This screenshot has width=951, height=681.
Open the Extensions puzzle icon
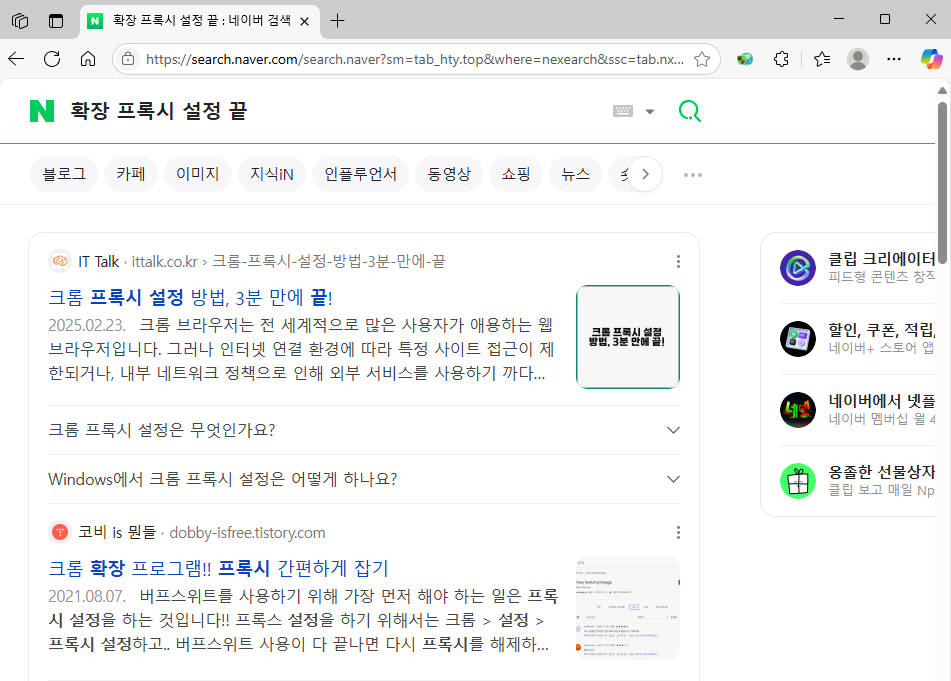click(781, 59)
